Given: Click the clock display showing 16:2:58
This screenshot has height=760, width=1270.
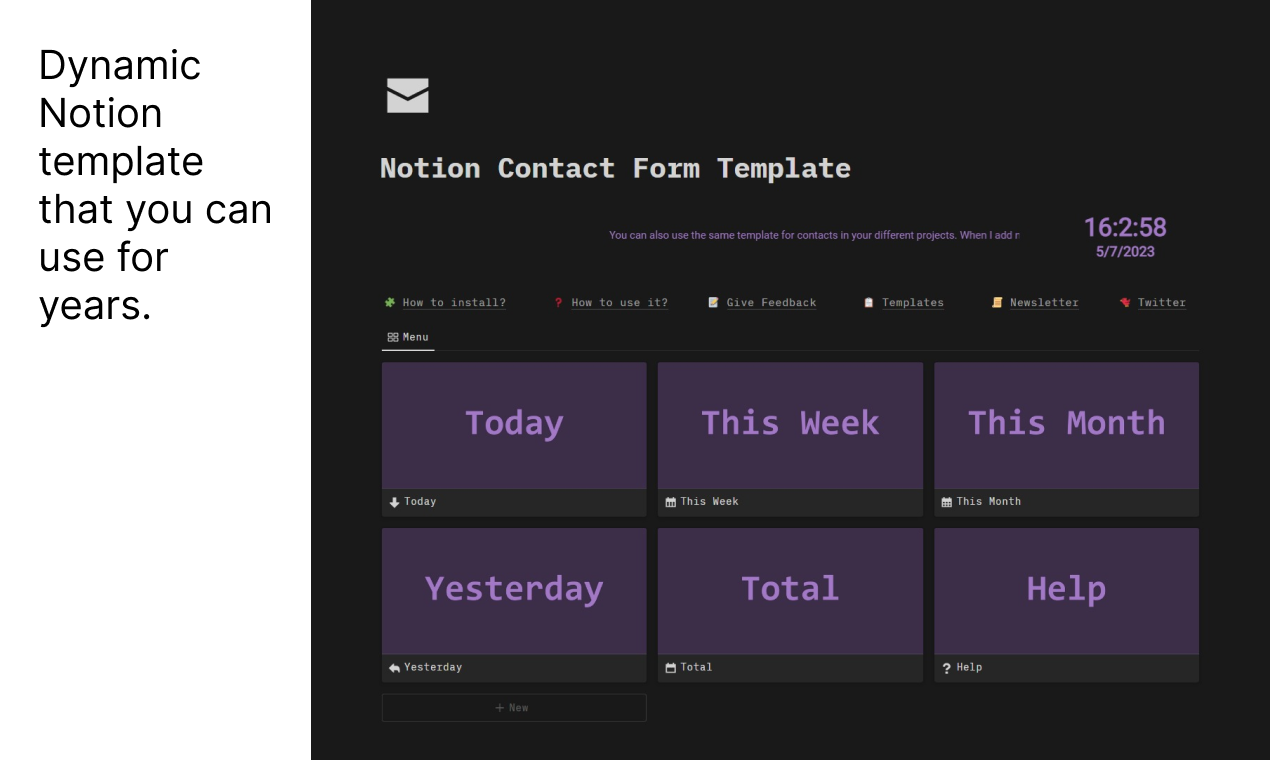Looking at the screenshot, I should (x=1124, y=227).
